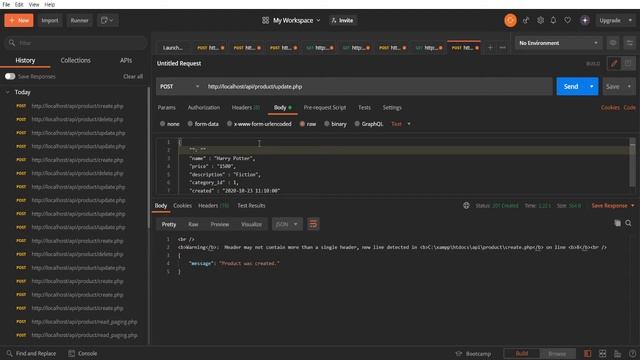Click the pencil edit icon beside BUILD
This screenshot has width=640, height=360.
pos(614,63)
